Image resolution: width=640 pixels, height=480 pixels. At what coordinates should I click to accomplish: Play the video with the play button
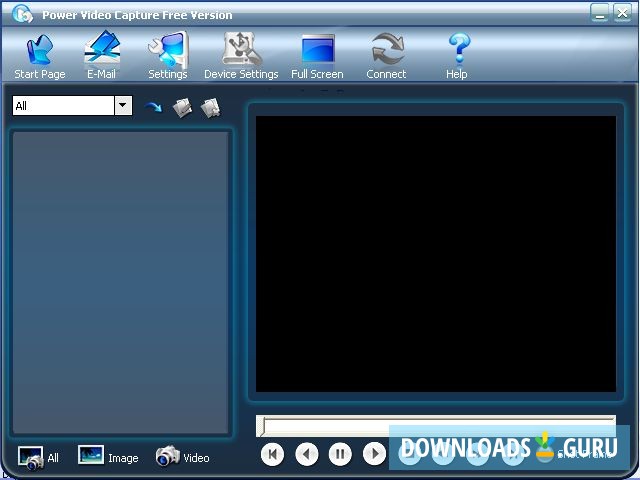pos(374,453)
